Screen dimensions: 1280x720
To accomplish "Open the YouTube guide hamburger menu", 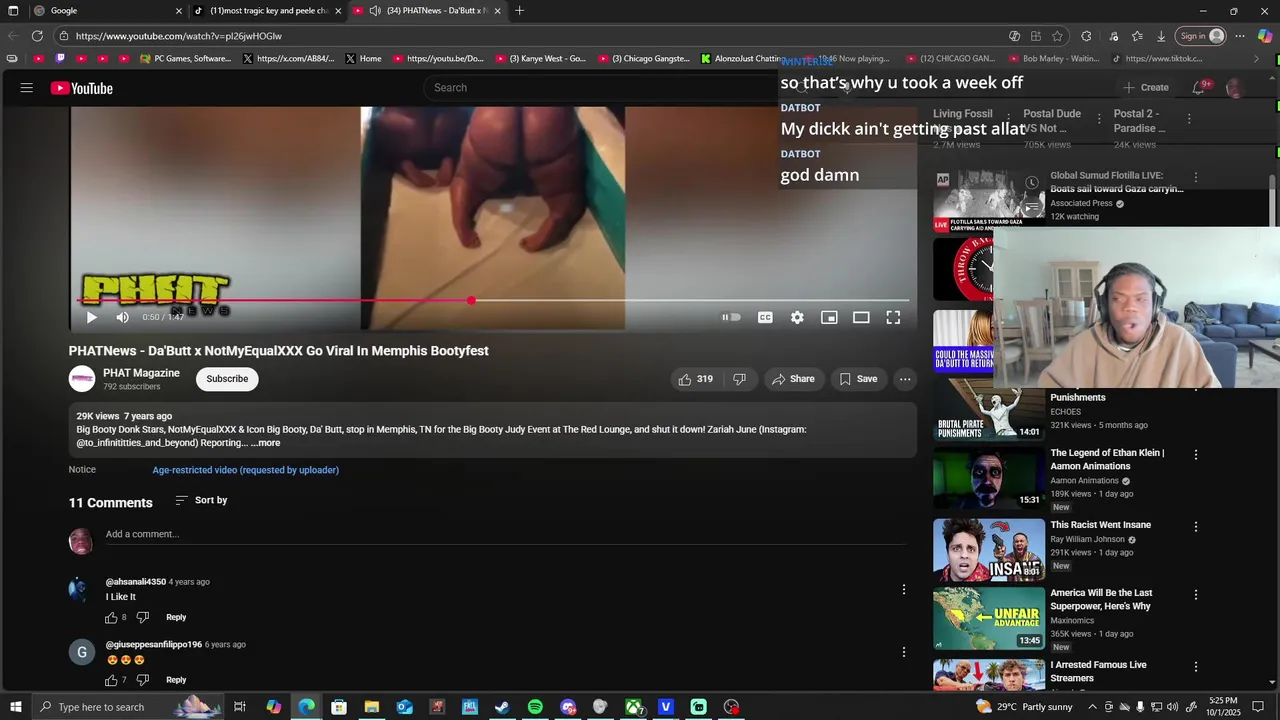I will (x=27, y=88).
